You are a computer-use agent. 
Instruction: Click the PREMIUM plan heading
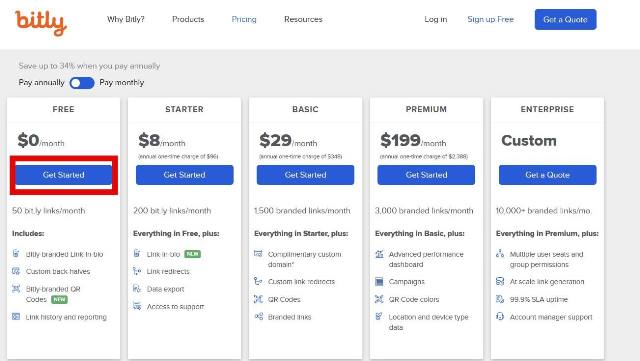(426, 109)
